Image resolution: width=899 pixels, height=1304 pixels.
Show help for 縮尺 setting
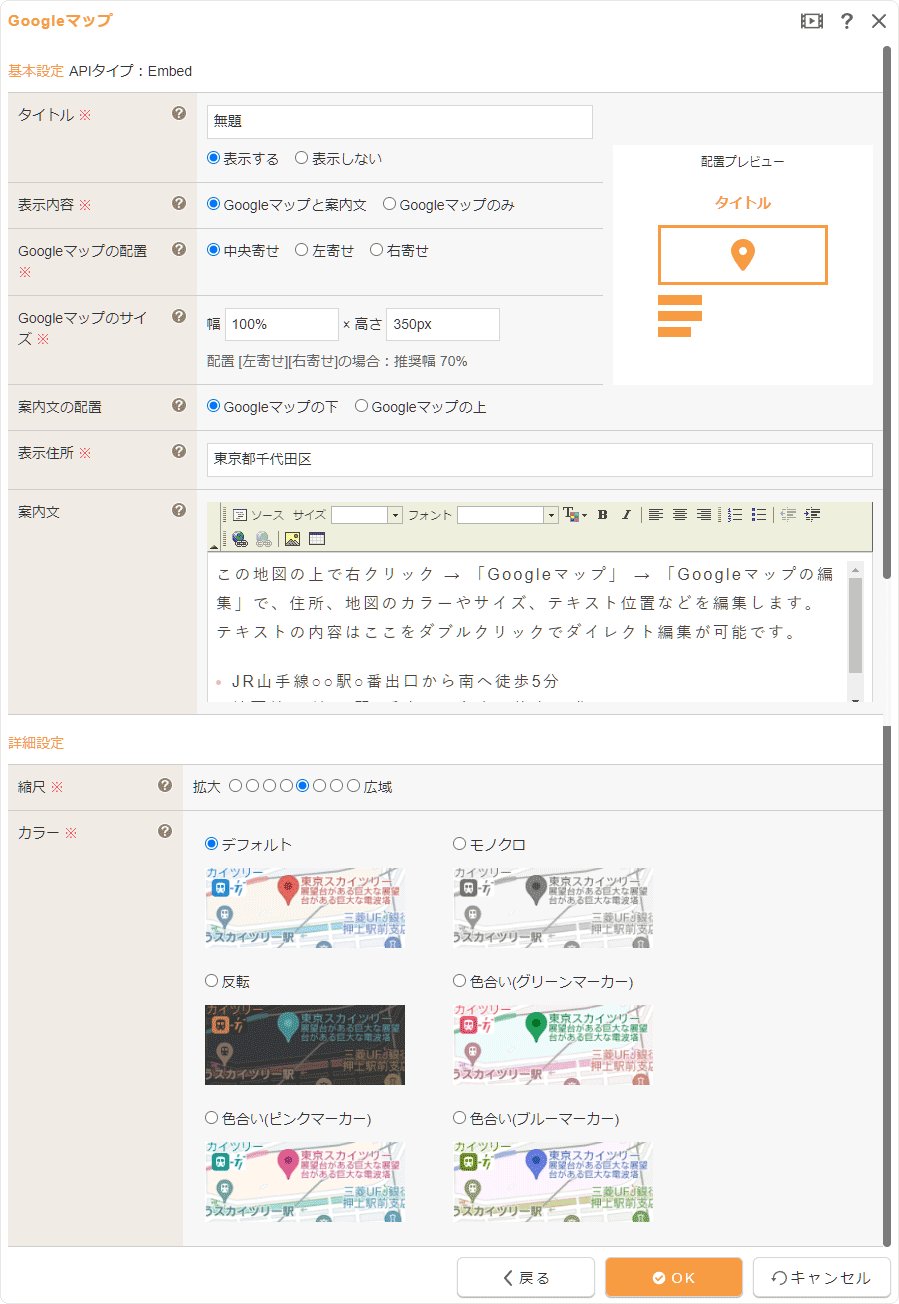coord(165,785)
